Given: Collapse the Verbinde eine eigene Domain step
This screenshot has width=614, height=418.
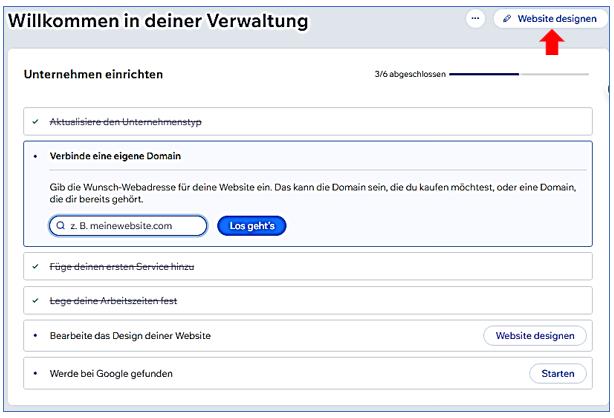Looking at the screenshot, I should 115,157.
